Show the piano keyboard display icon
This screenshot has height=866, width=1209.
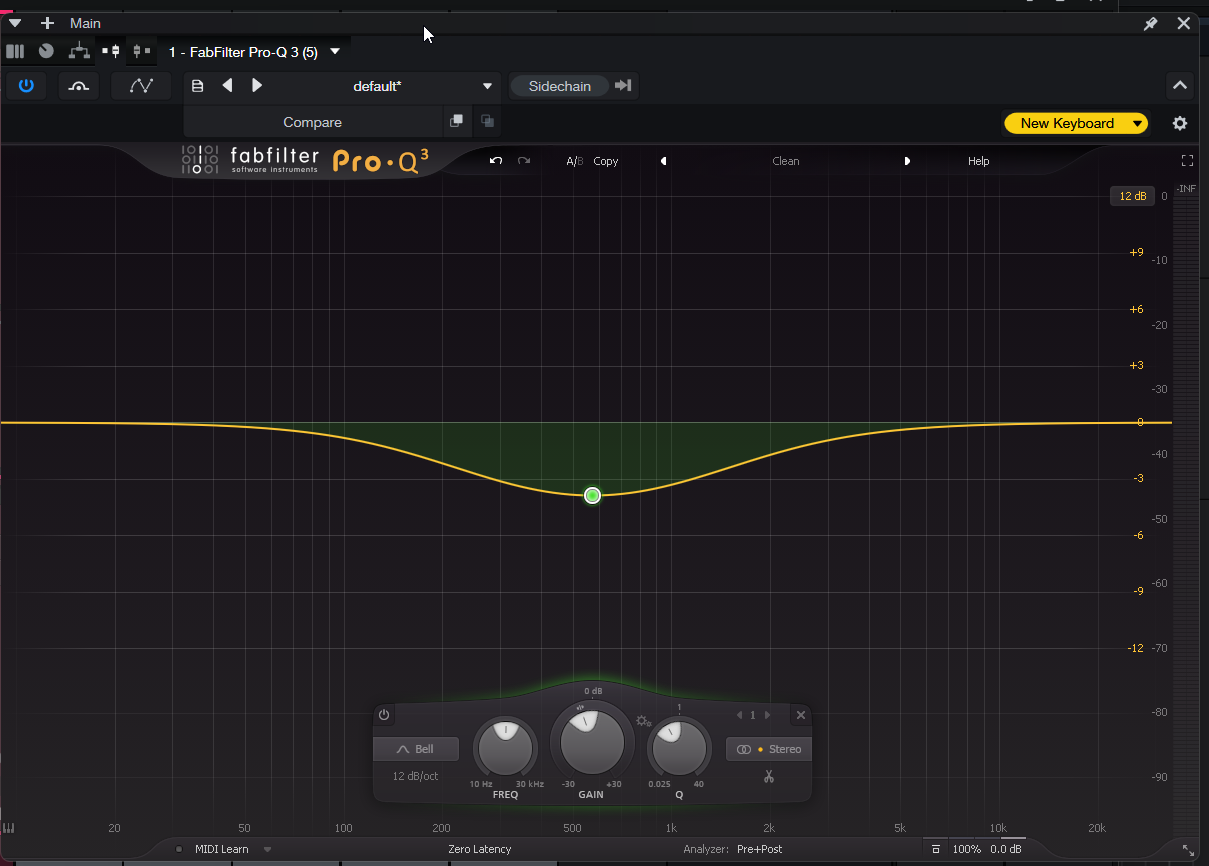pos(9,828)
